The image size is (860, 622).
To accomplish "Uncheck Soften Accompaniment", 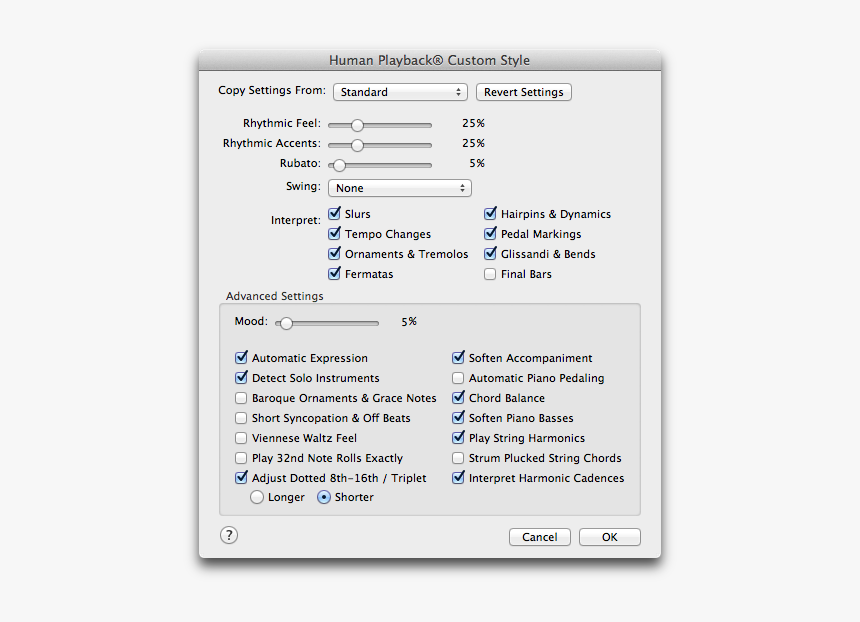I will 458,358.
